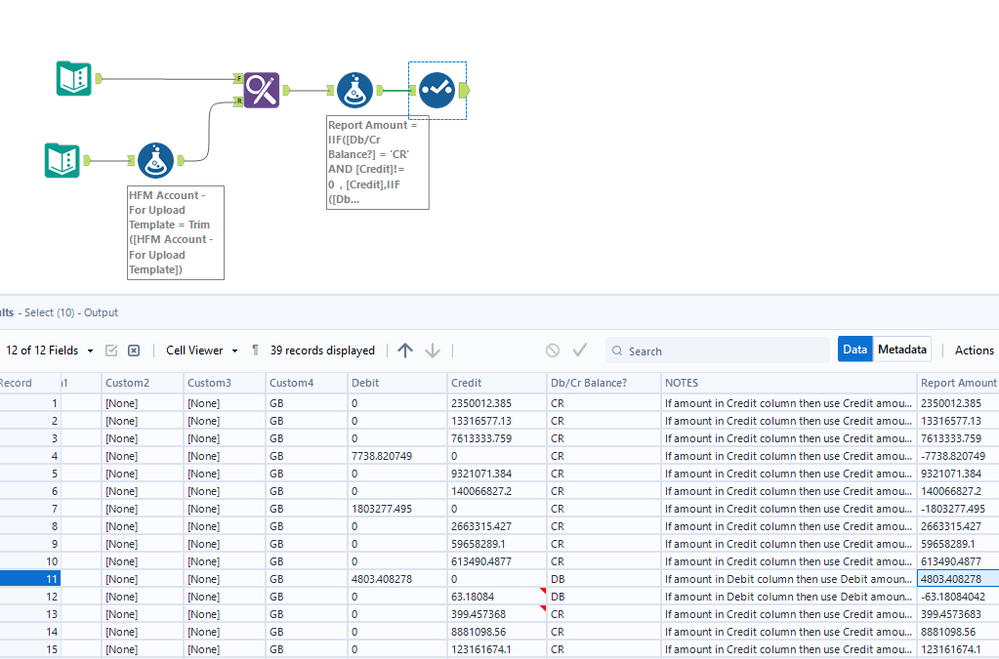
Task: Click the deselect all fields X icon
Action: [x=134, y=351]
